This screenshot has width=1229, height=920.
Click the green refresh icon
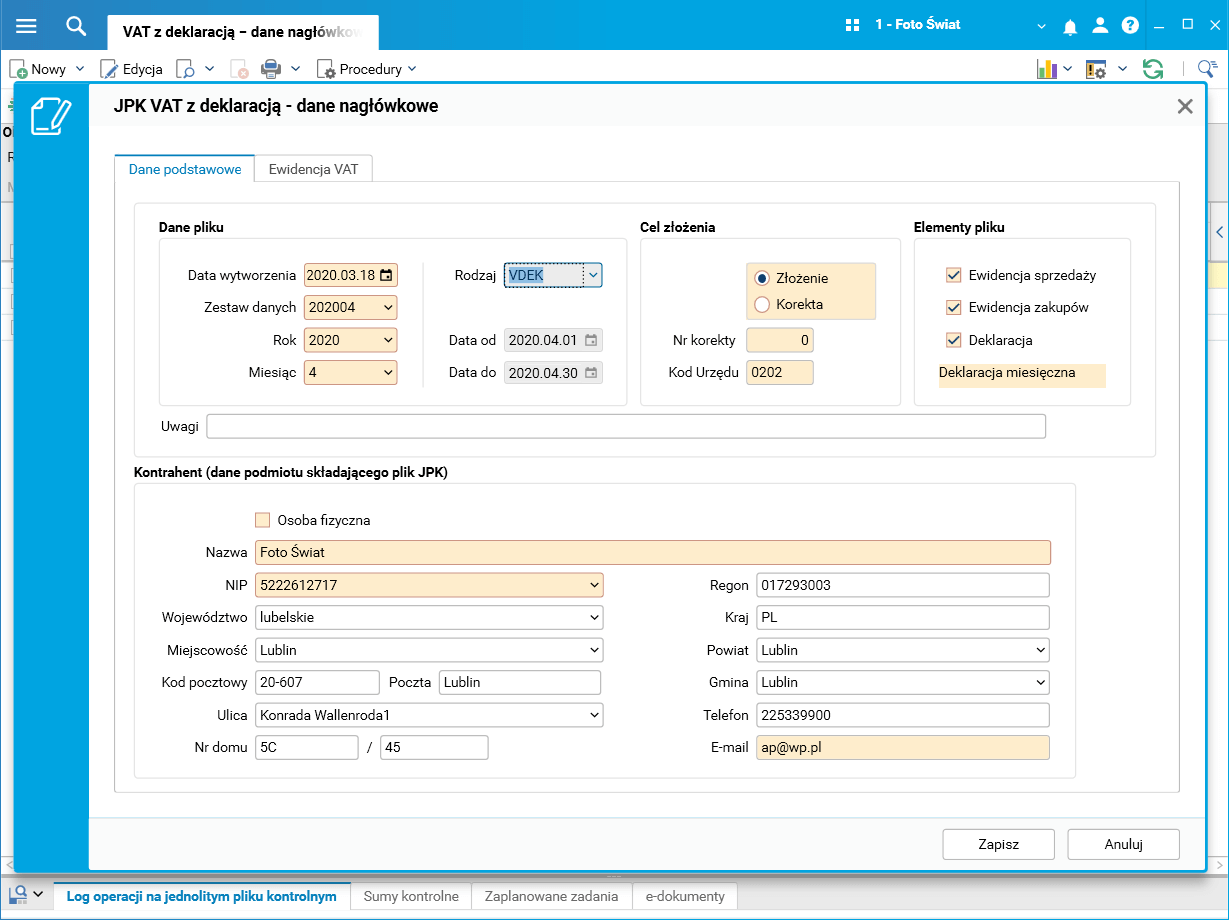coord(1153,69)
